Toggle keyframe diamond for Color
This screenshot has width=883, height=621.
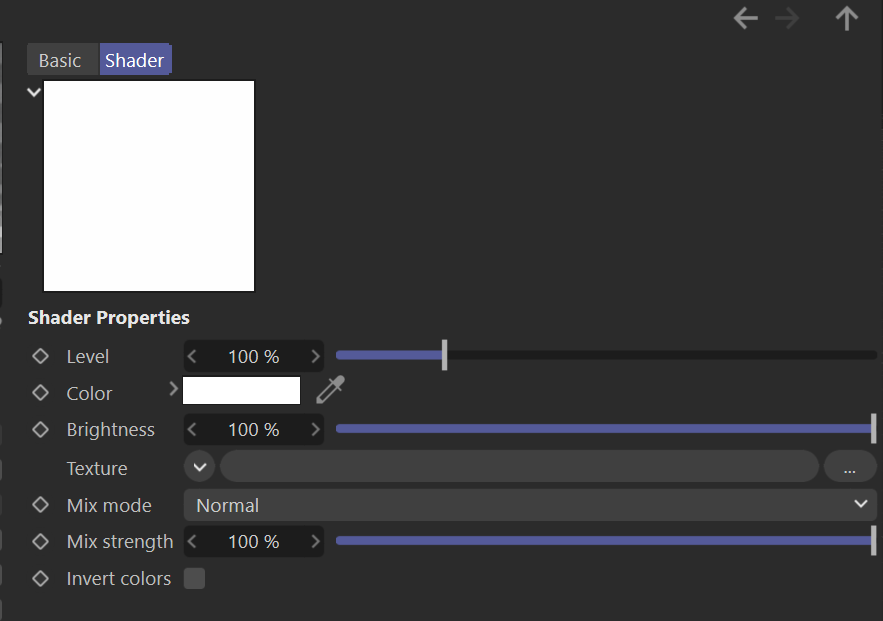(41, 392)
